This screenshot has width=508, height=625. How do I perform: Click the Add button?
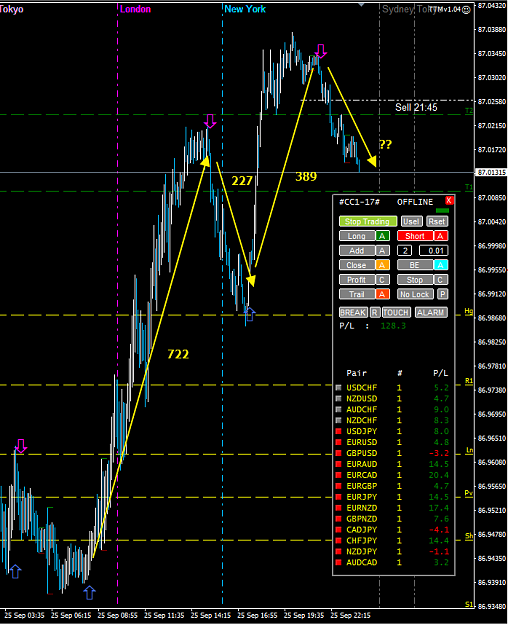pos(356,251)
